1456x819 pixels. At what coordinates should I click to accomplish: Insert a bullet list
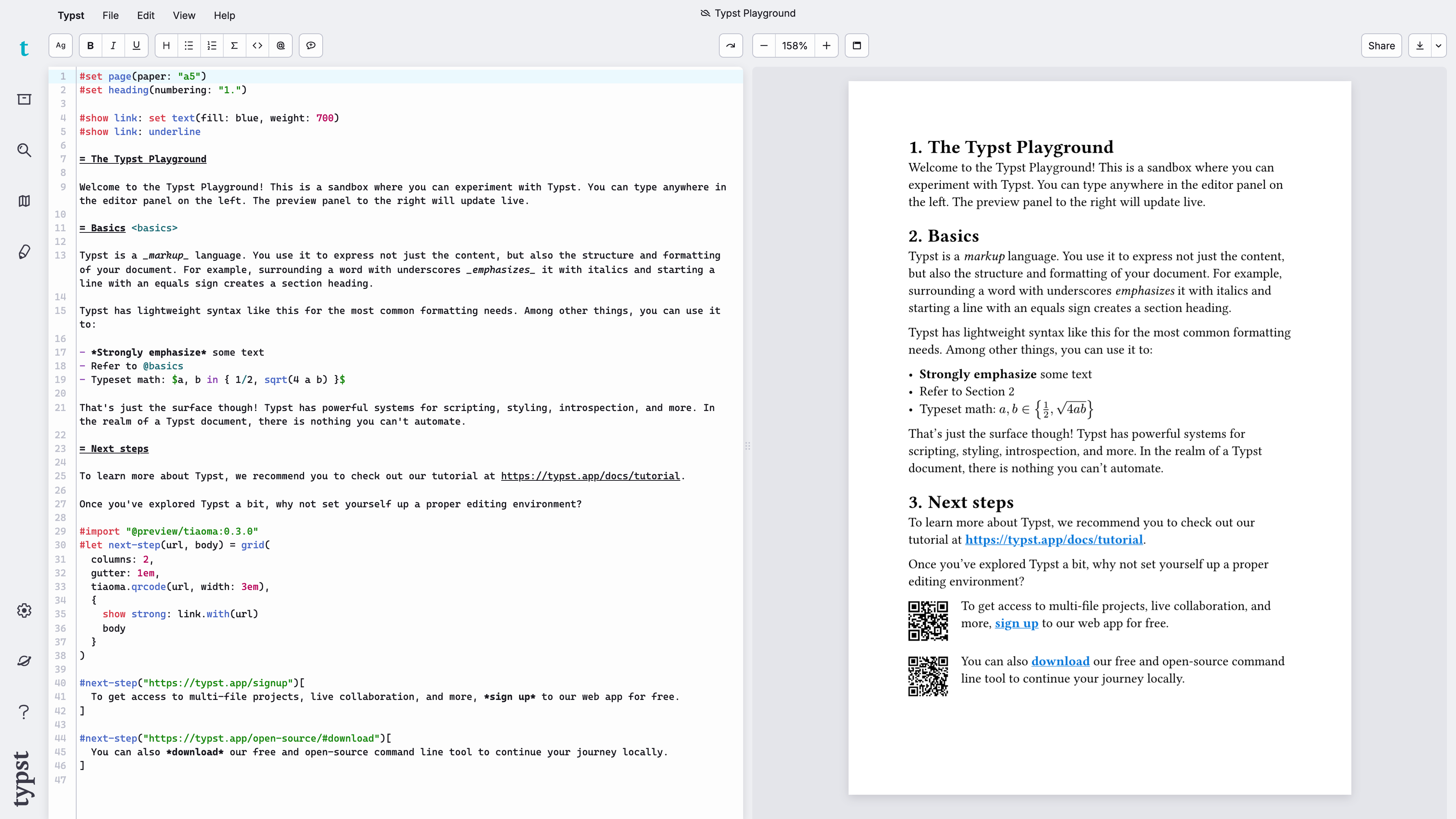(189, 46)
